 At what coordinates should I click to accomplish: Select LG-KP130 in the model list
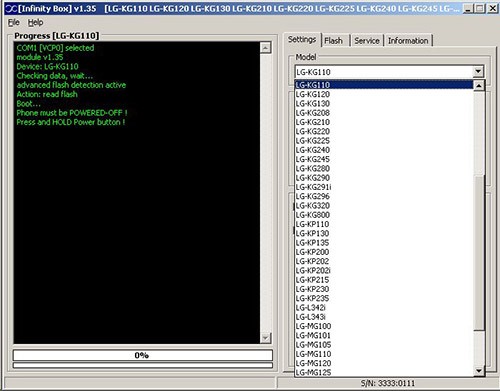point(384,233)
